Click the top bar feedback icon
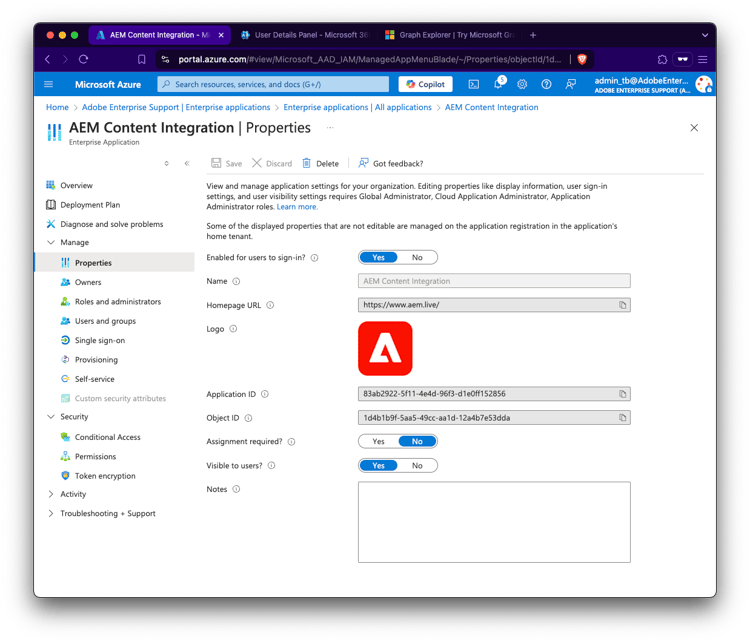This screenshot has height=642, width=750. (x=571, y=84)
